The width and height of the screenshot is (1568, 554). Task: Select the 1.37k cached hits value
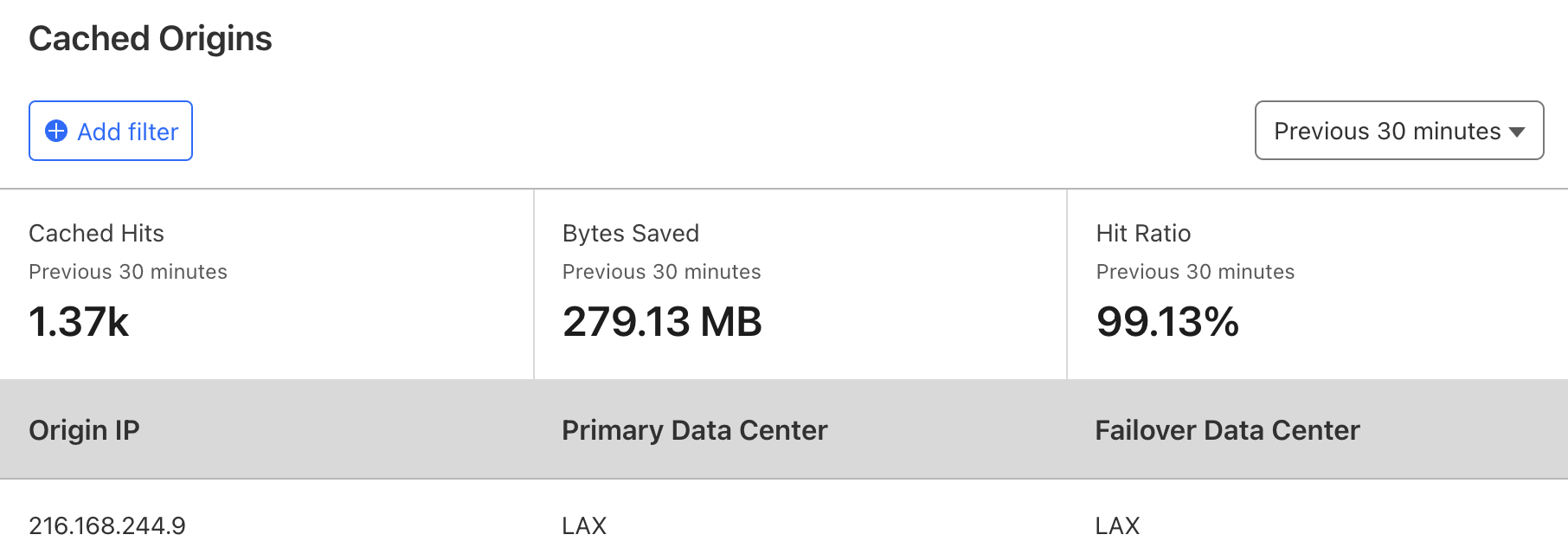coord(79,322)
